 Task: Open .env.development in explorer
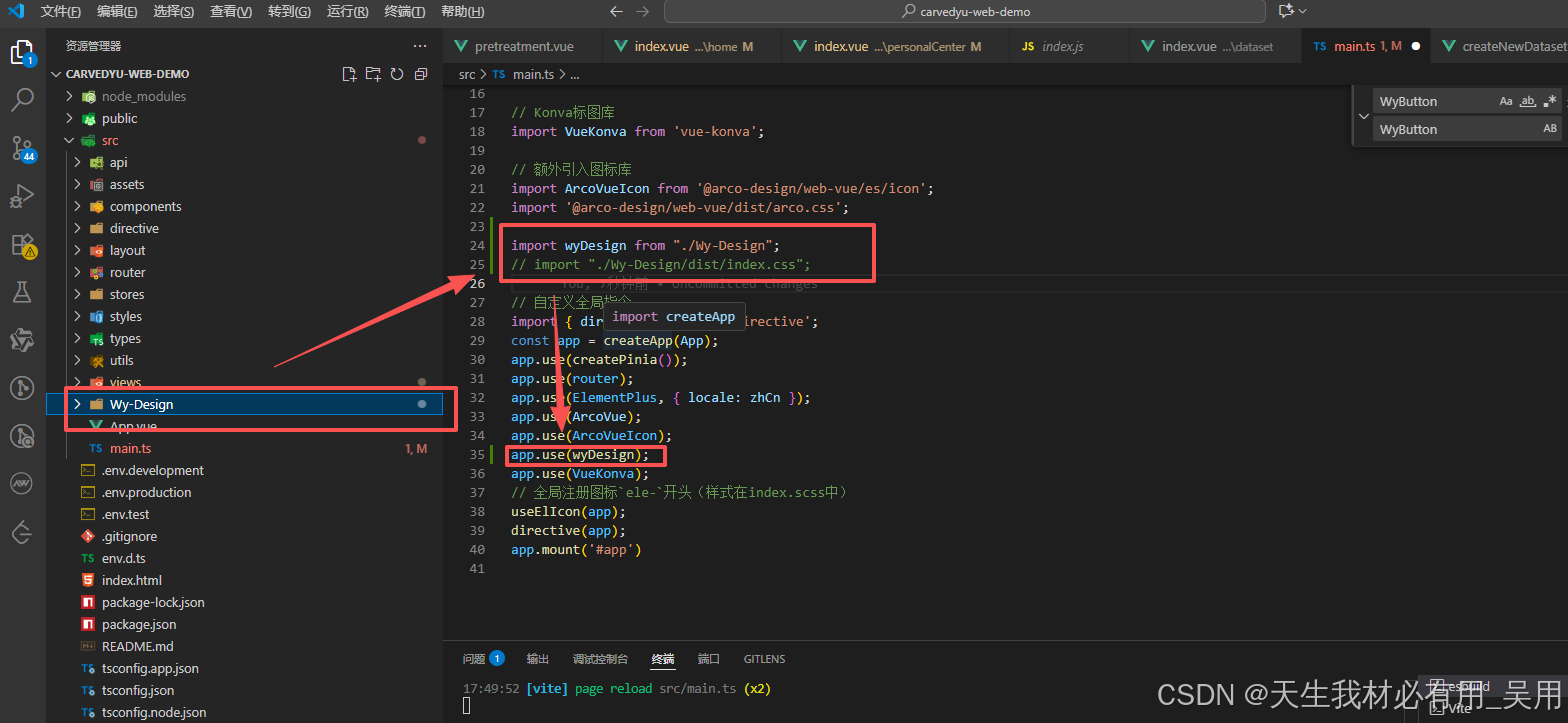tap(152, 470)
